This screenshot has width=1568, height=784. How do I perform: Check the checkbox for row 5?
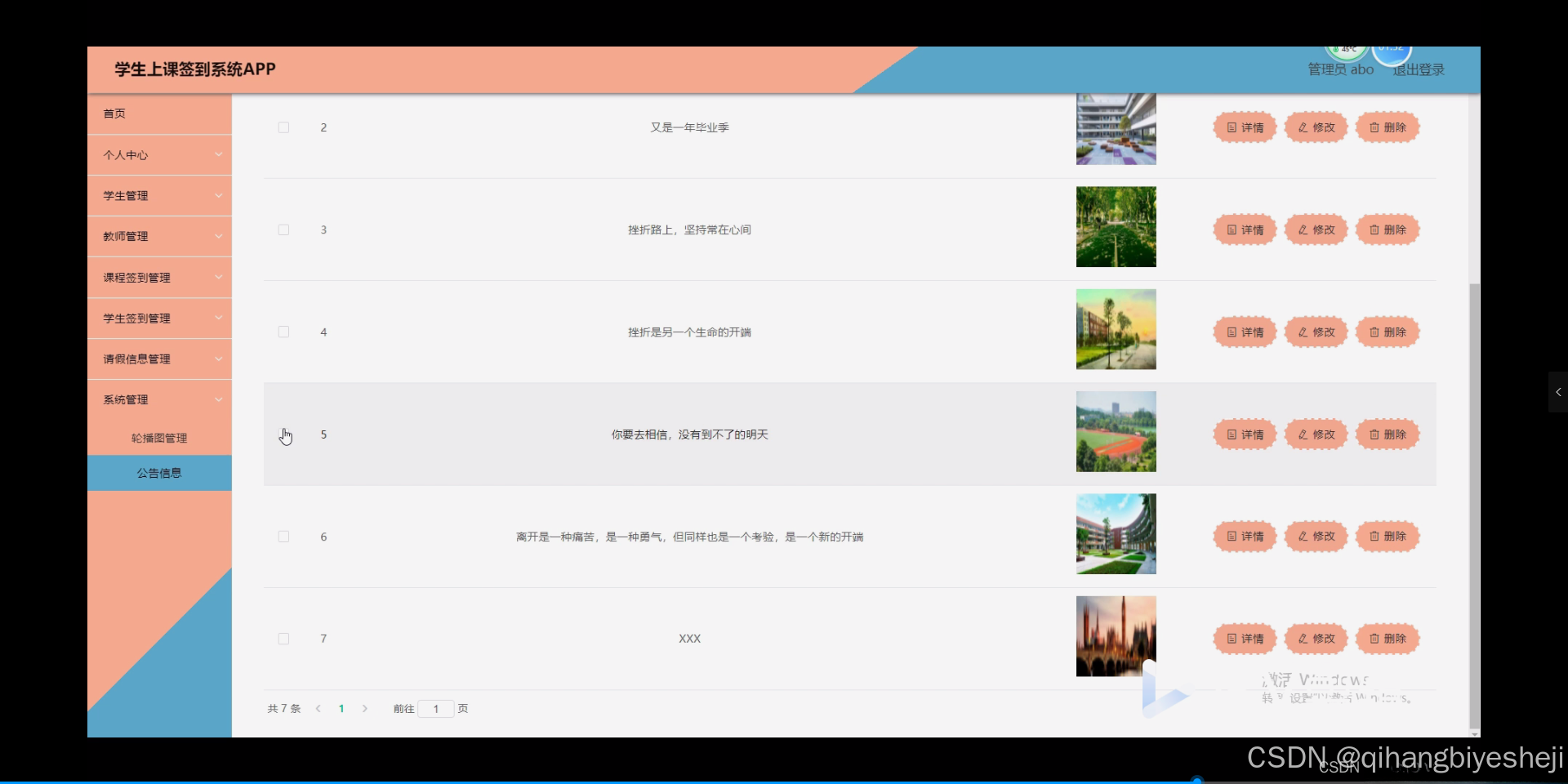(x=283, y=434)
